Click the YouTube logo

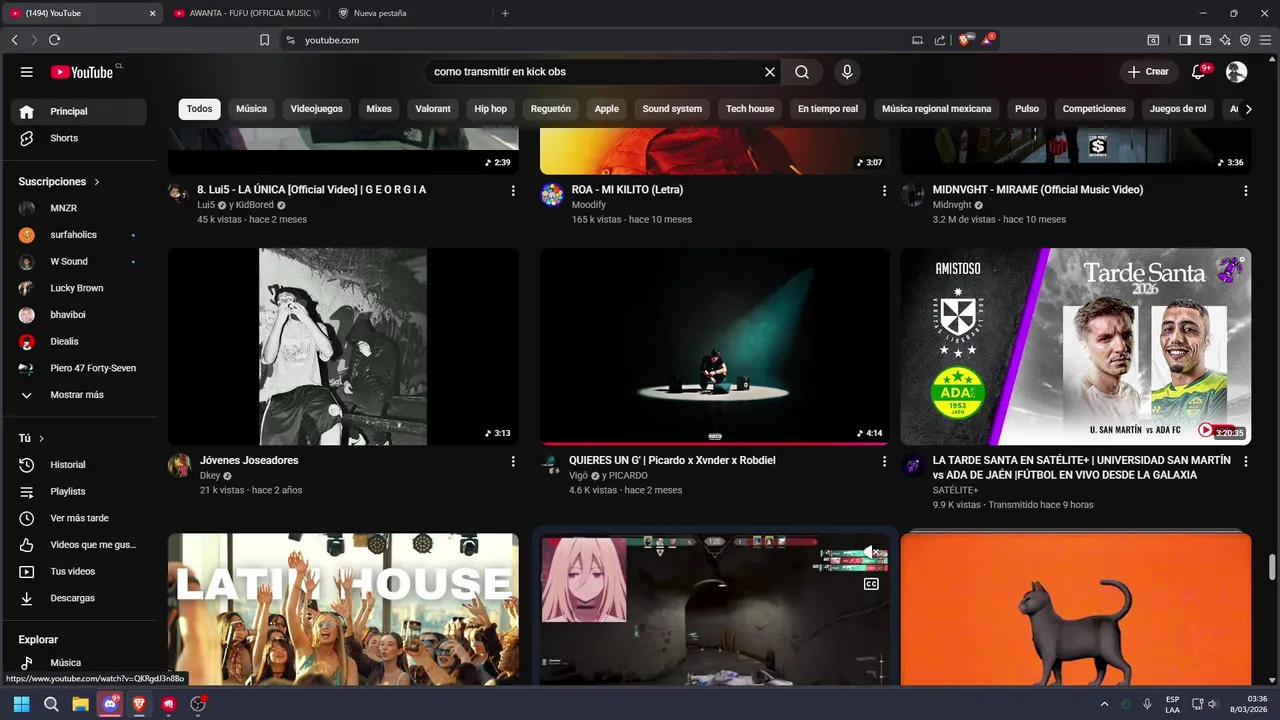coord(84,72)
